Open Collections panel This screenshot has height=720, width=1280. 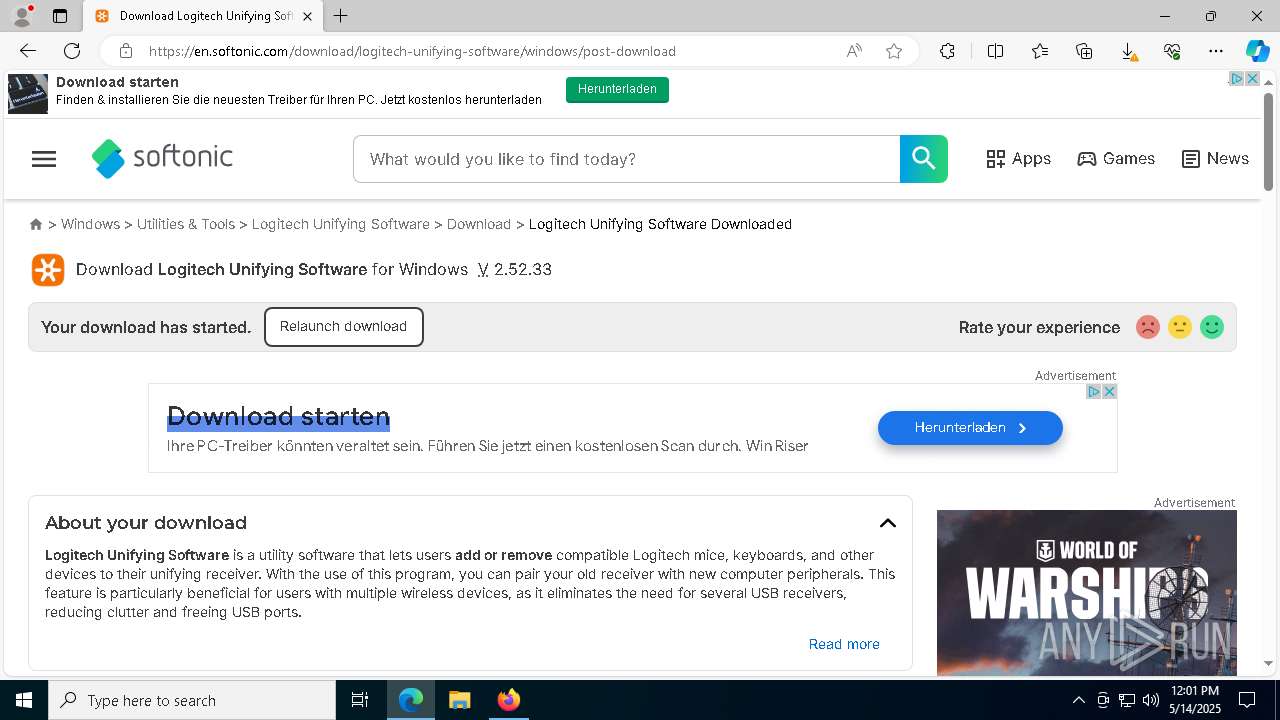(x=1084, y=51)
